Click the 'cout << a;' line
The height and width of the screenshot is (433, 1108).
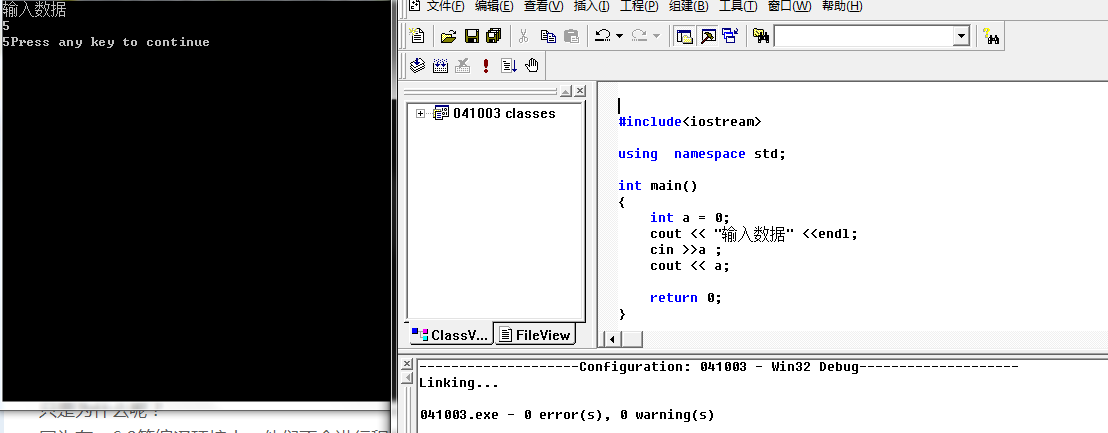coord(690,266)
